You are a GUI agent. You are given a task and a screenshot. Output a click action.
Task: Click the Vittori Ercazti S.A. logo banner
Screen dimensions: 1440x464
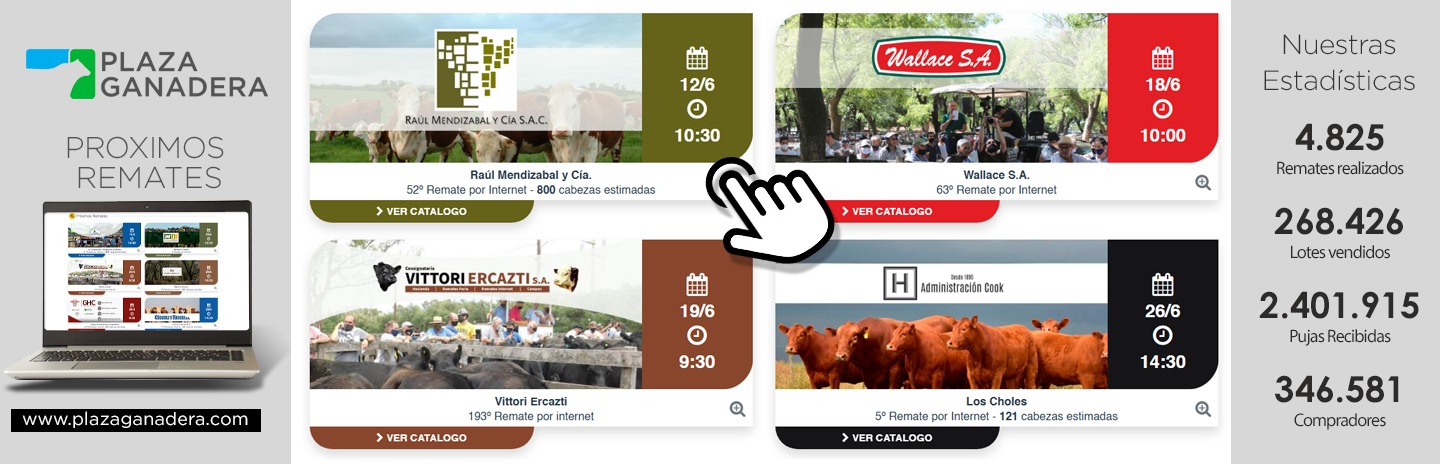click(x=476, y=279)
